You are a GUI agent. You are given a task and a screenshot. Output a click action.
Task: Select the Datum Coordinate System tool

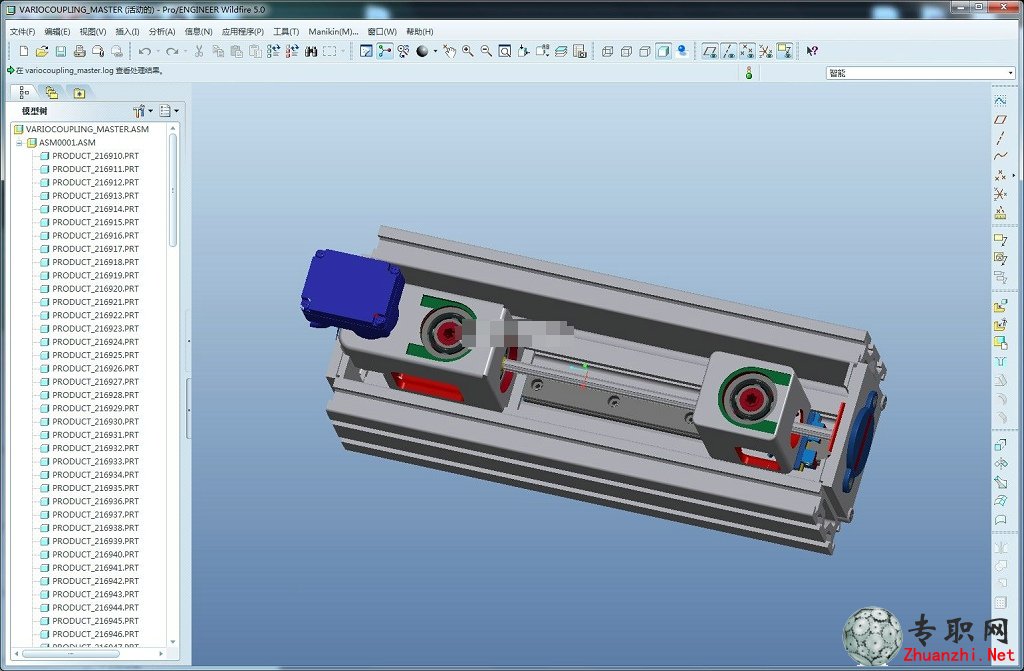pyautogui.click(x=1000, y=194)
